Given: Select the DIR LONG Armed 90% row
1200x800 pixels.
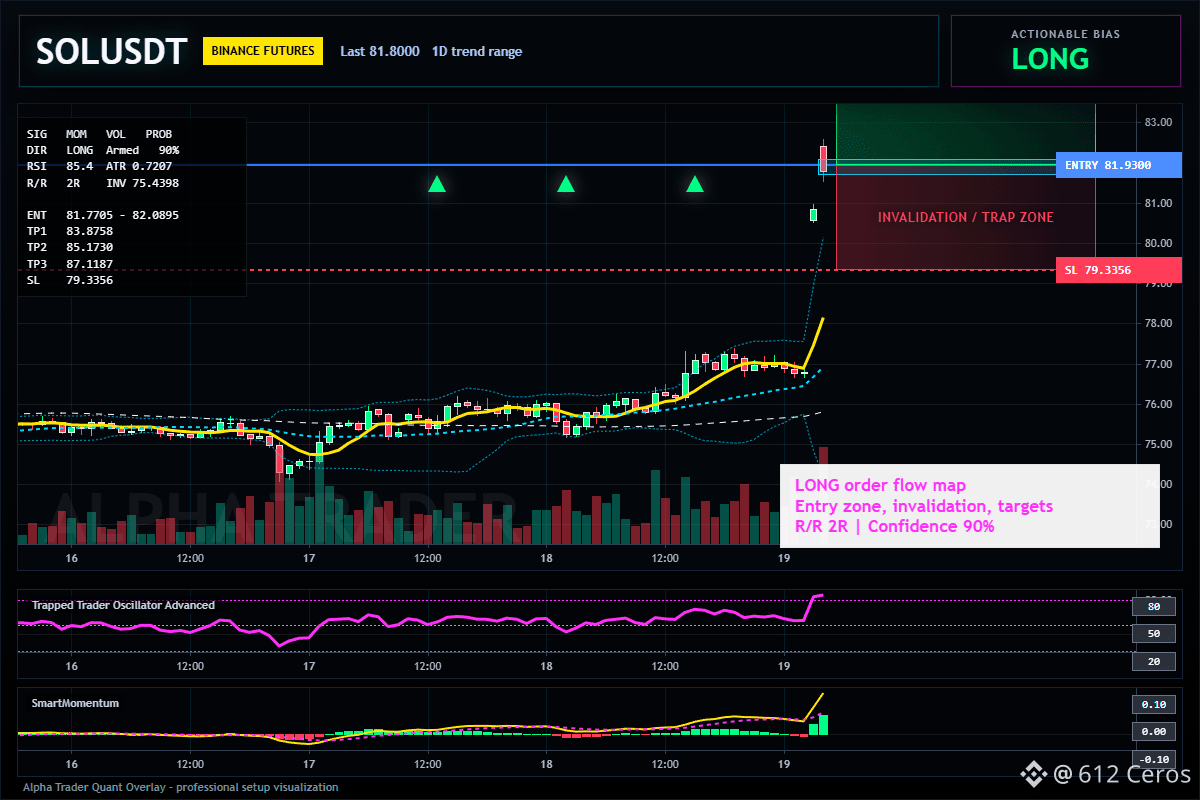Looking at the screenshot, I should [x=103, y=150].
